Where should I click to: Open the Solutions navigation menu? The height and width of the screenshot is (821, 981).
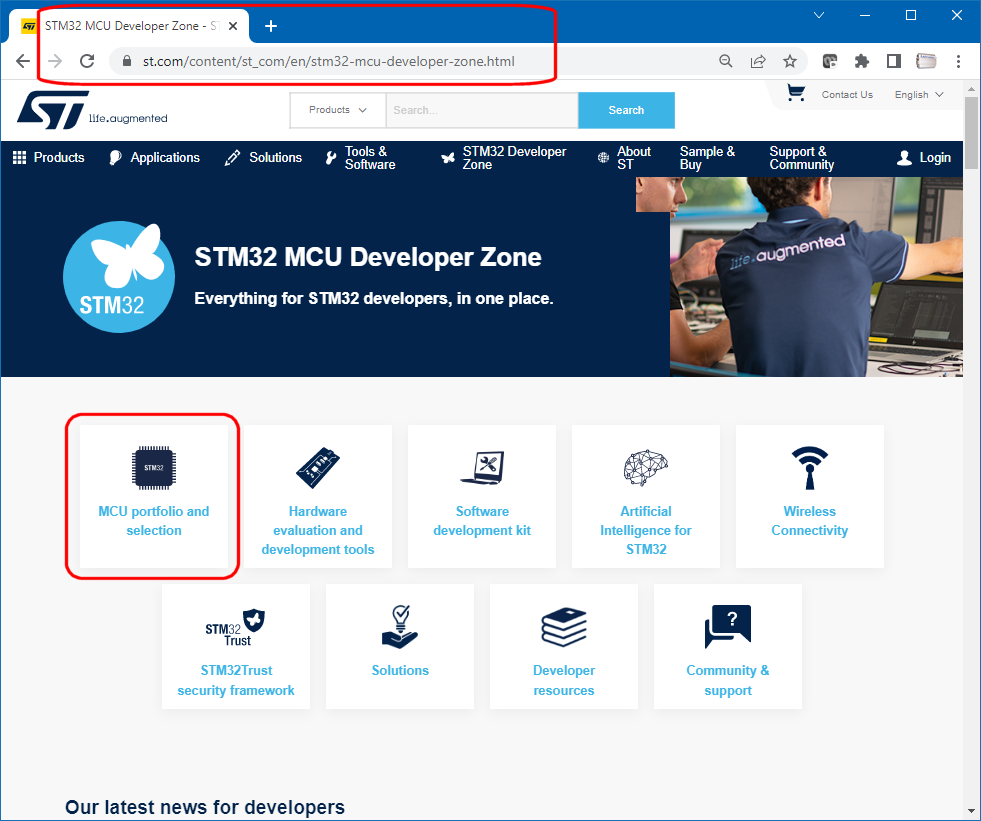coord(263,158)
